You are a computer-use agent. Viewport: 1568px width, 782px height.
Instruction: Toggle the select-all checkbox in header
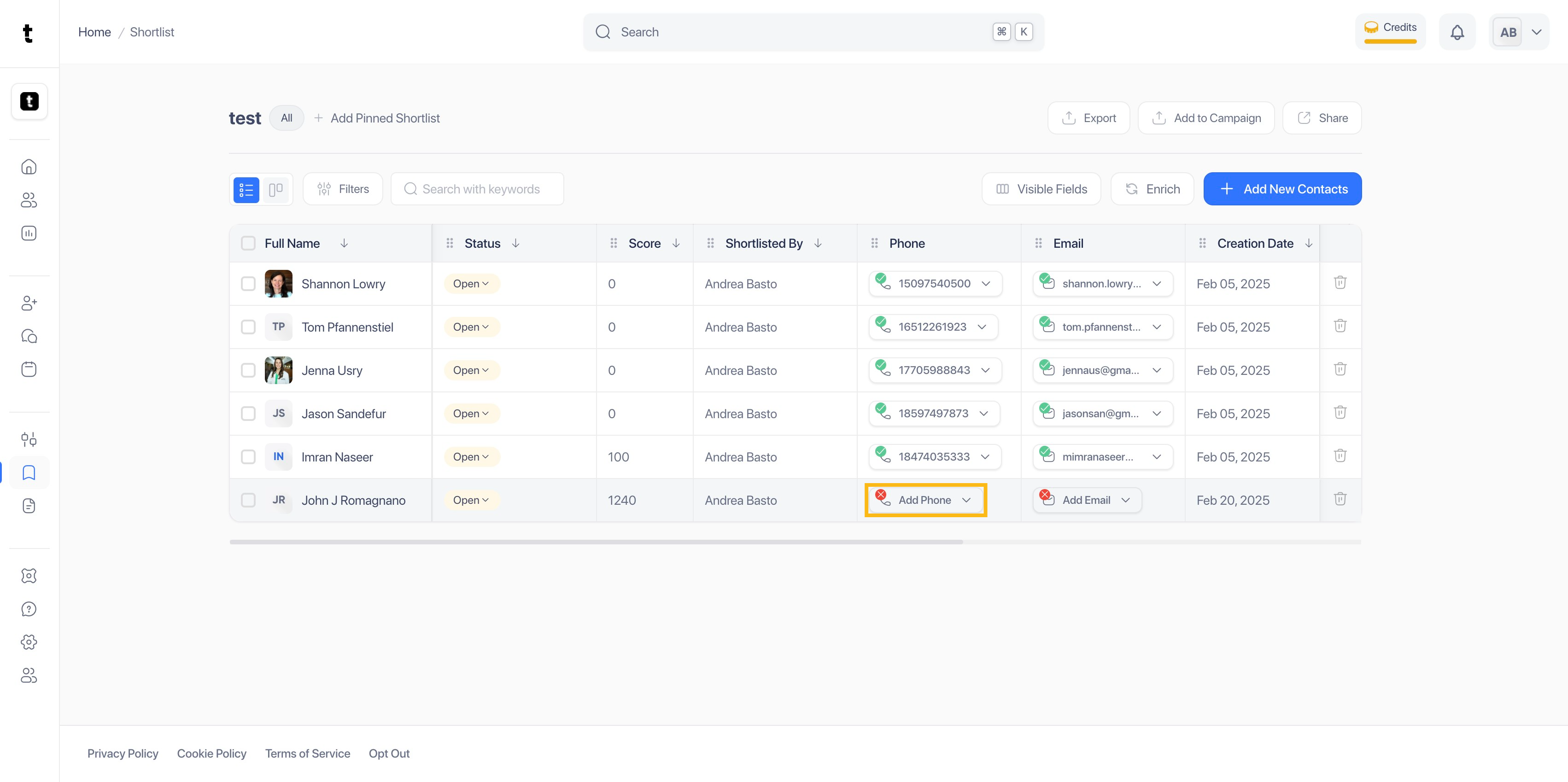pyautogui.click(x=248, y=244)
